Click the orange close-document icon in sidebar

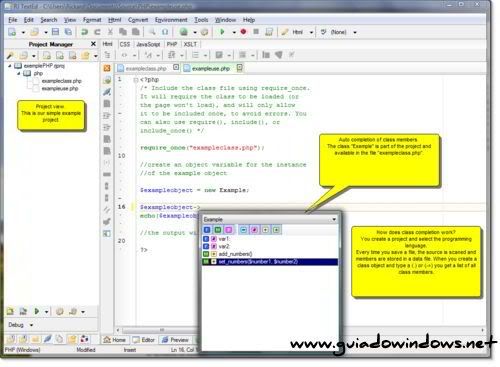(x=107, y=68)
